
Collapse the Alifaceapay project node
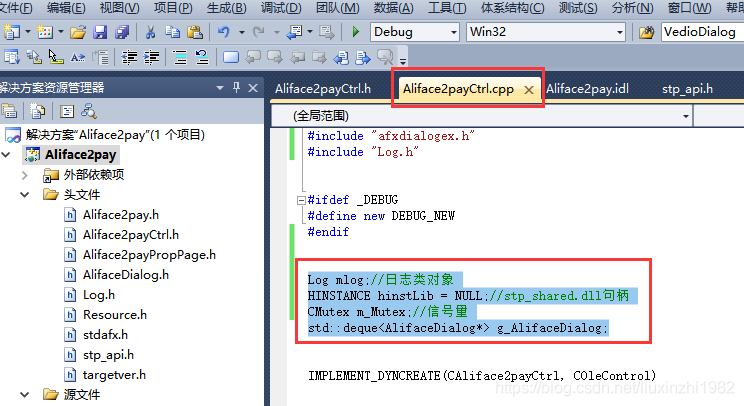coord(6,155)
